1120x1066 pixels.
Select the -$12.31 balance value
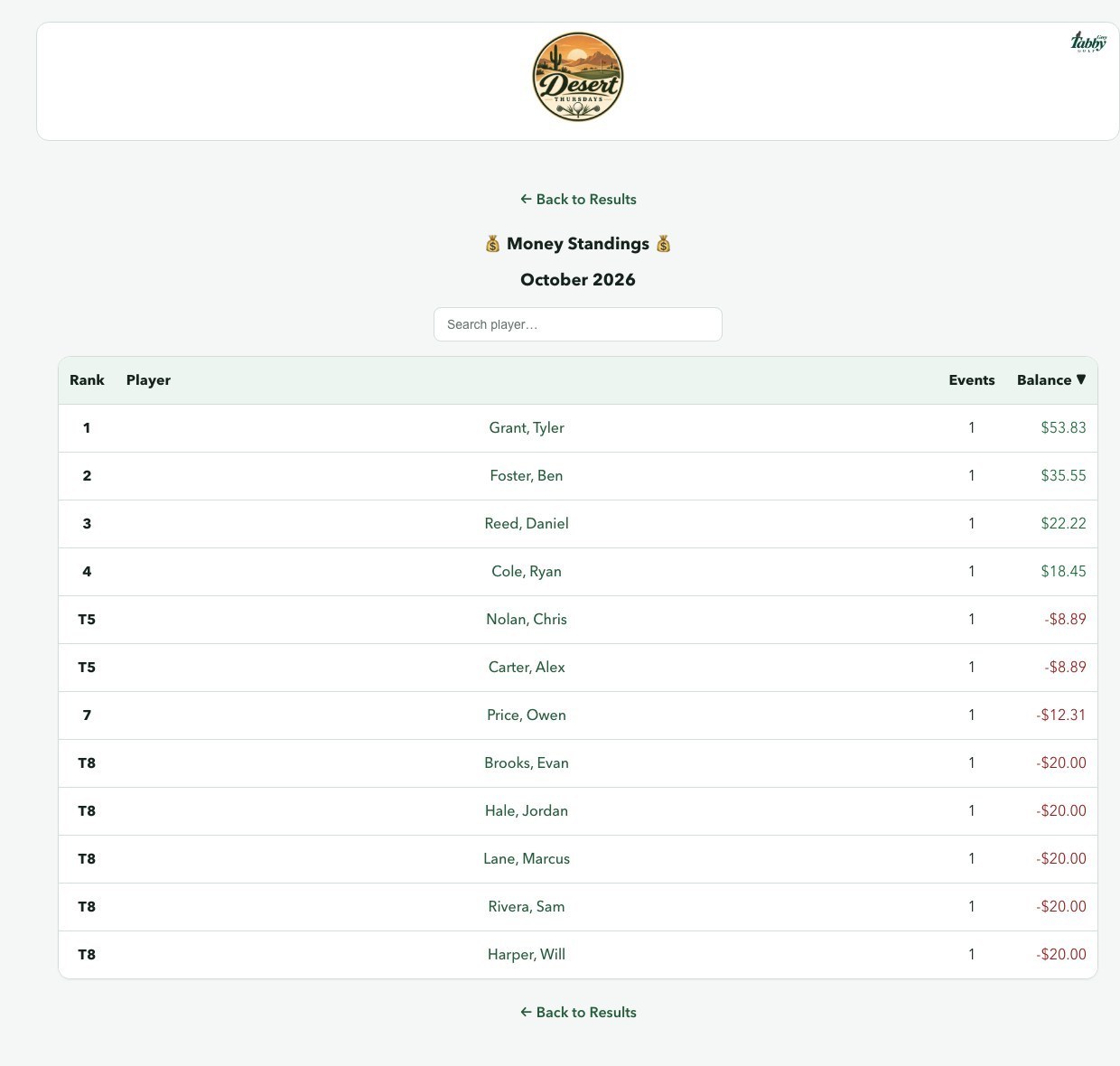pos(1061,715)
